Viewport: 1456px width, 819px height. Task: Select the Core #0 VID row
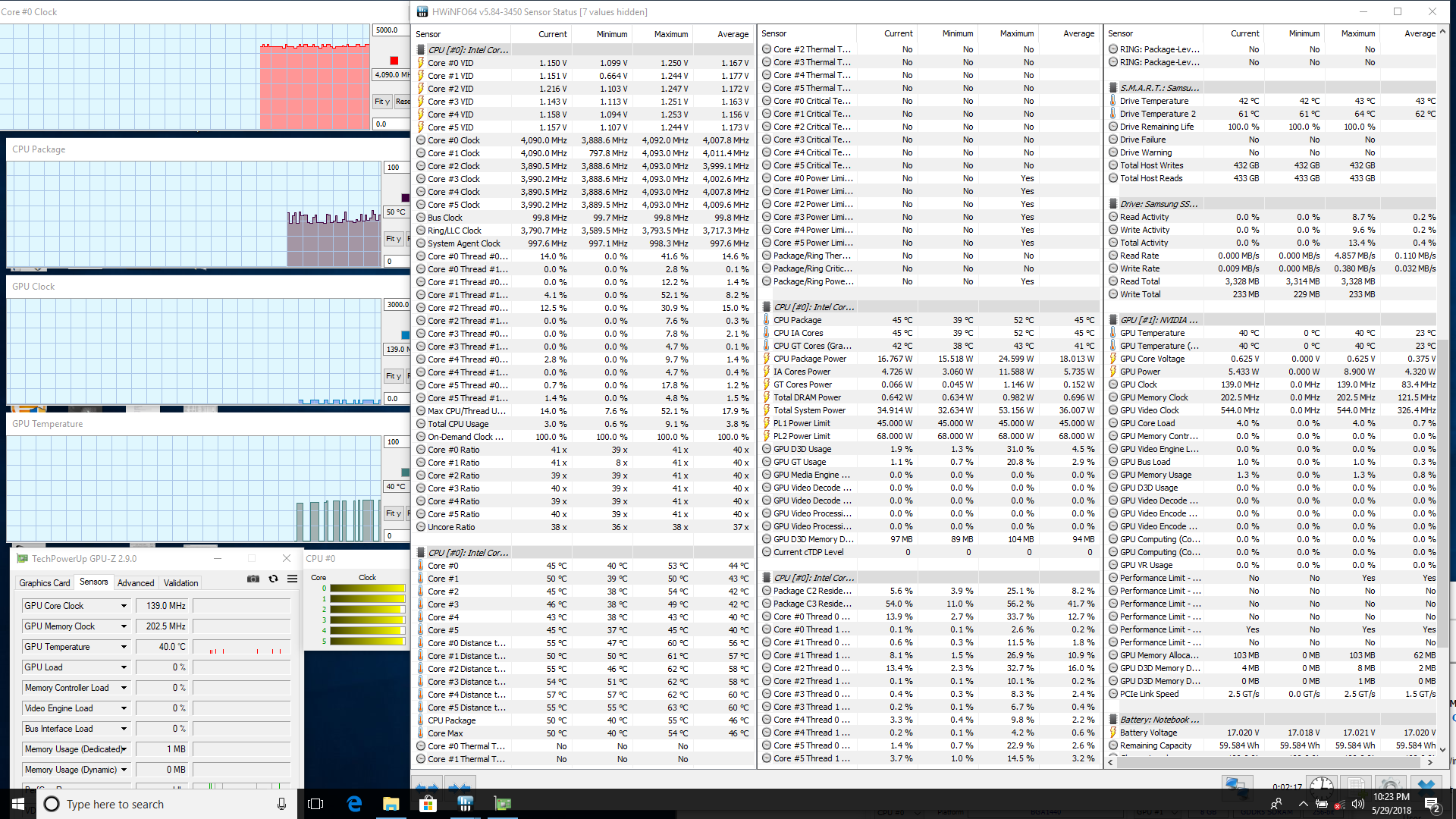pos(584,64)
